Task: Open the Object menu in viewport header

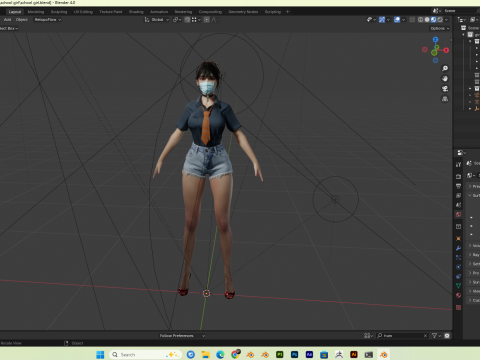Action: point(22,20)
